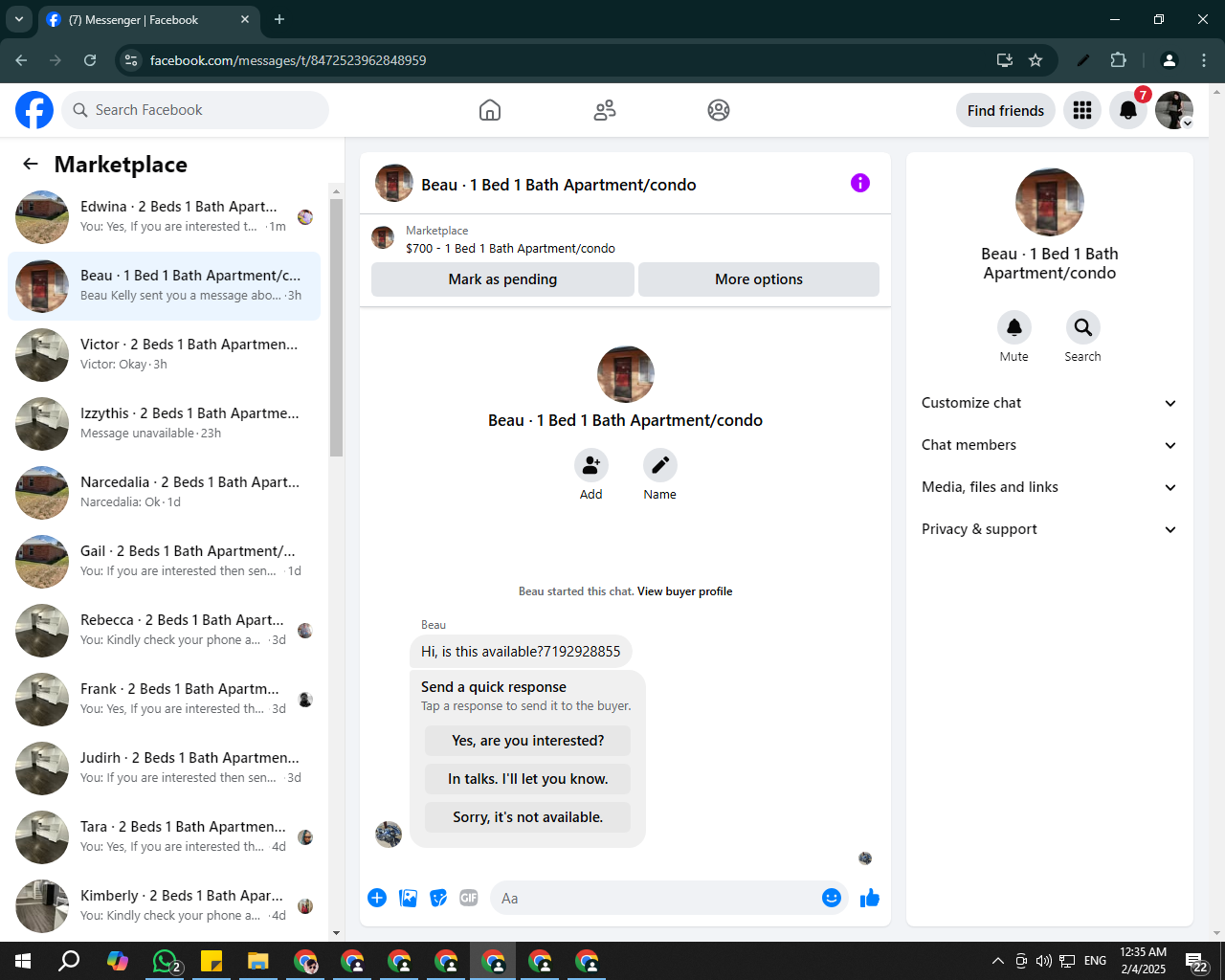The width and height of the screenshot is (1225, 980).
Task: Click the browser address bar URL
Action: pos(288,60)
